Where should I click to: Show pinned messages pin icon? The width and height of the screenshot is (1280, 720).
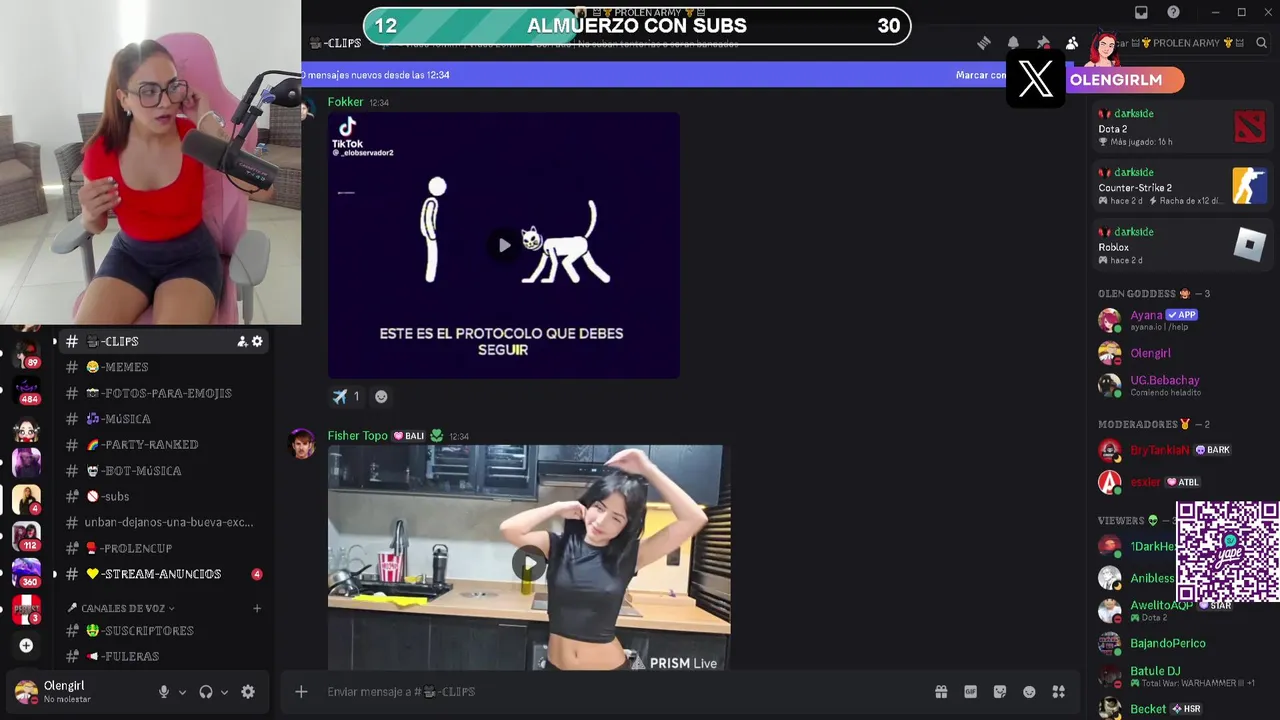point(1042,43)
